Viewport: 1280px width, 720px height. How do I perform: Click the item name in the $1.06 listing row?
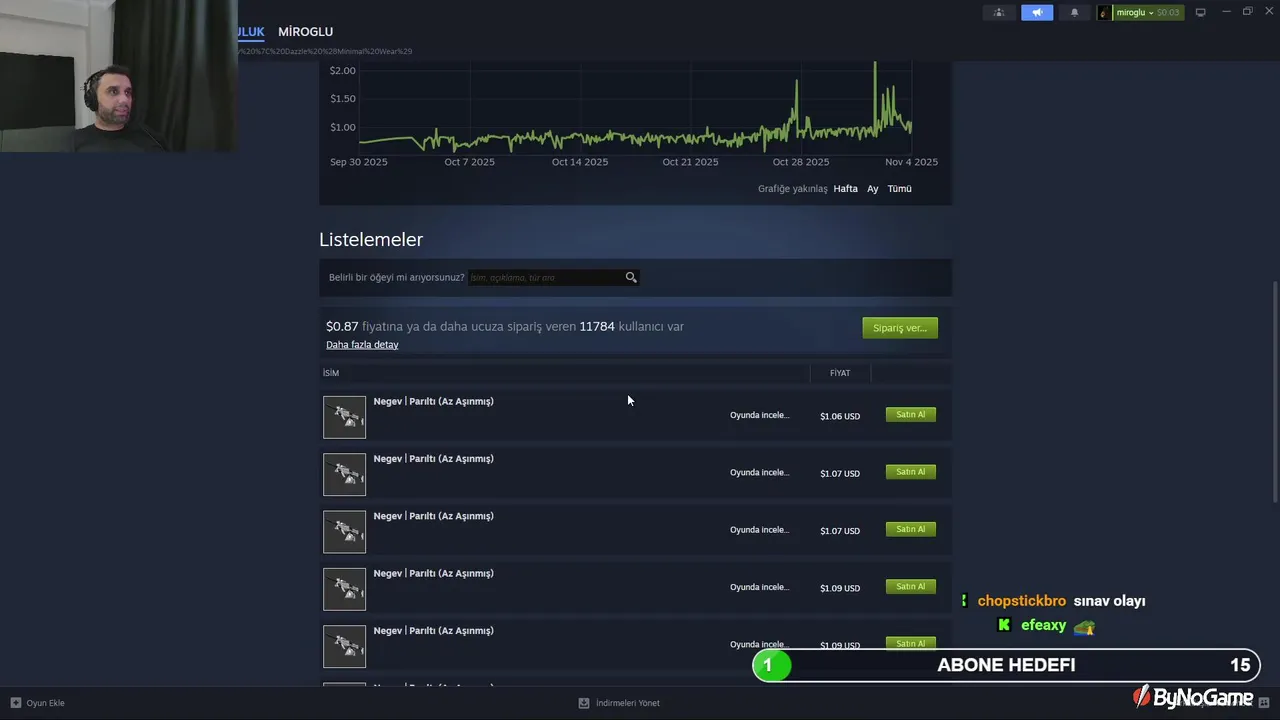pyautogui.click(x=433, y=401)
